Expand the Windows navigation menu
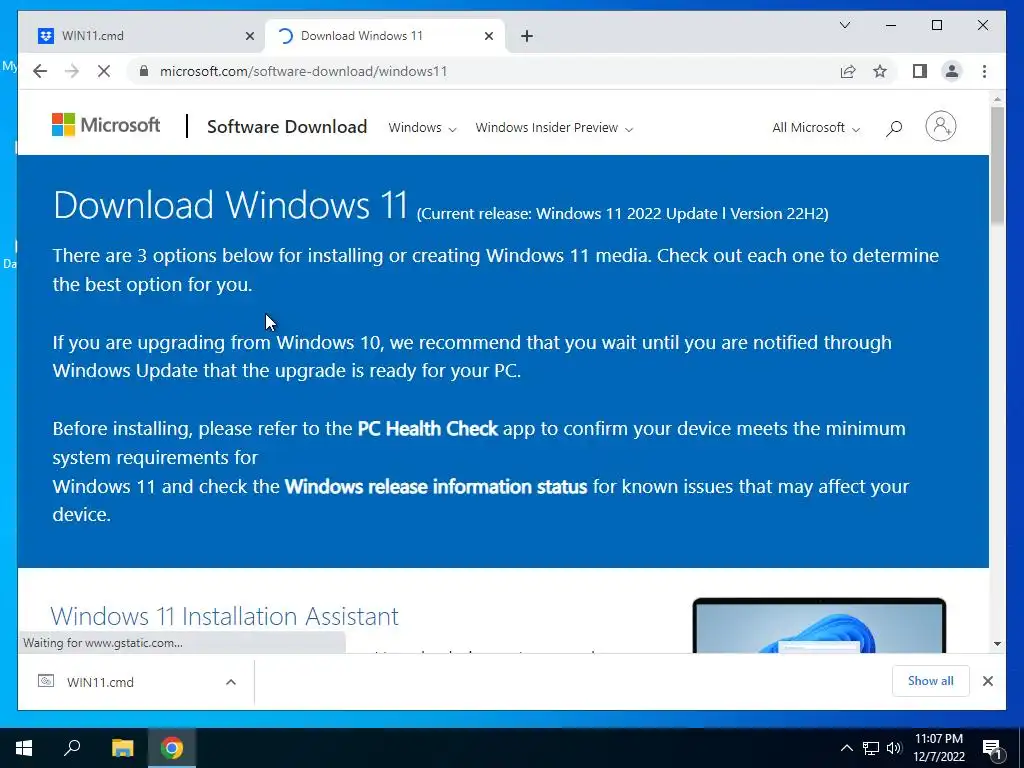Screen dimensions: 1024x768 pos(422,128)
